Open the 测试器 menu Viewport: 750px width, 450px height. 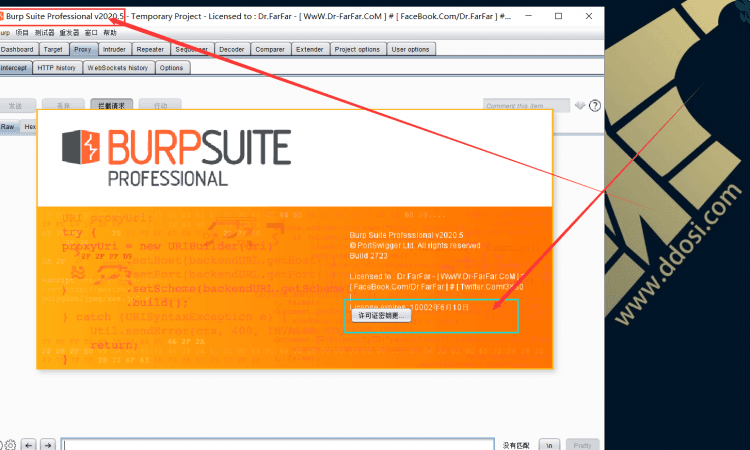pos(44,33)
